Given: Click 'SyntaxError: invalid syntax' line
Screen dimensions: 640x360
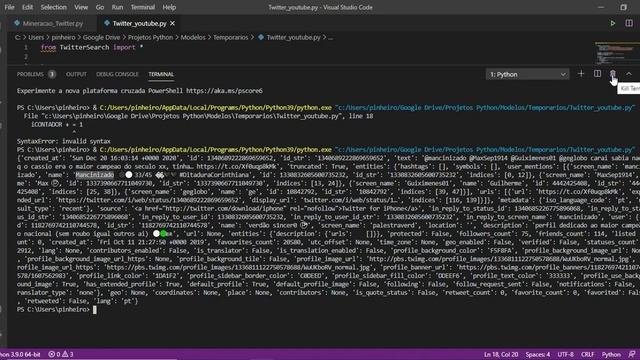Looking at the screenshot, I should click(64, 141).
